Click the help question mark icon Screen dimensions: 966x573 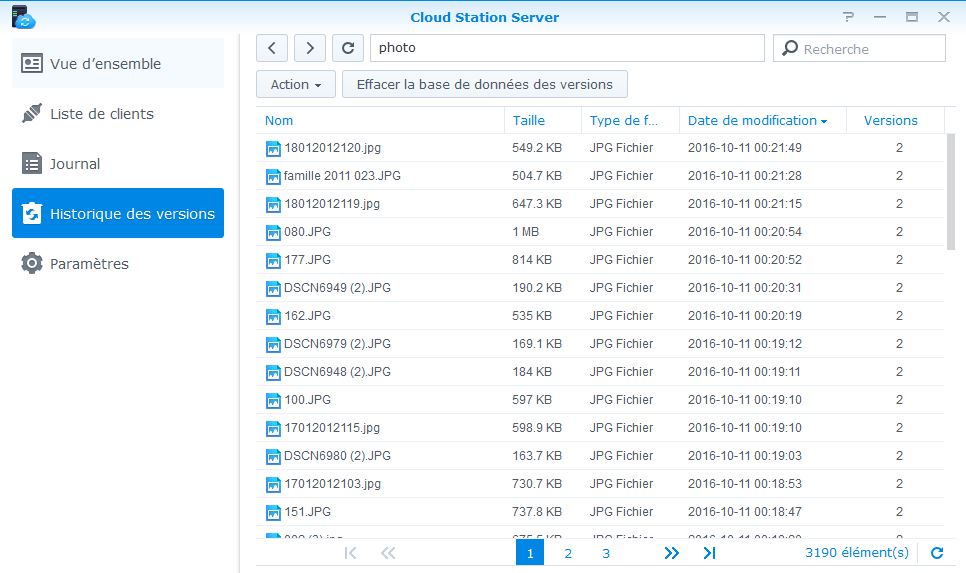coord(849,17)
